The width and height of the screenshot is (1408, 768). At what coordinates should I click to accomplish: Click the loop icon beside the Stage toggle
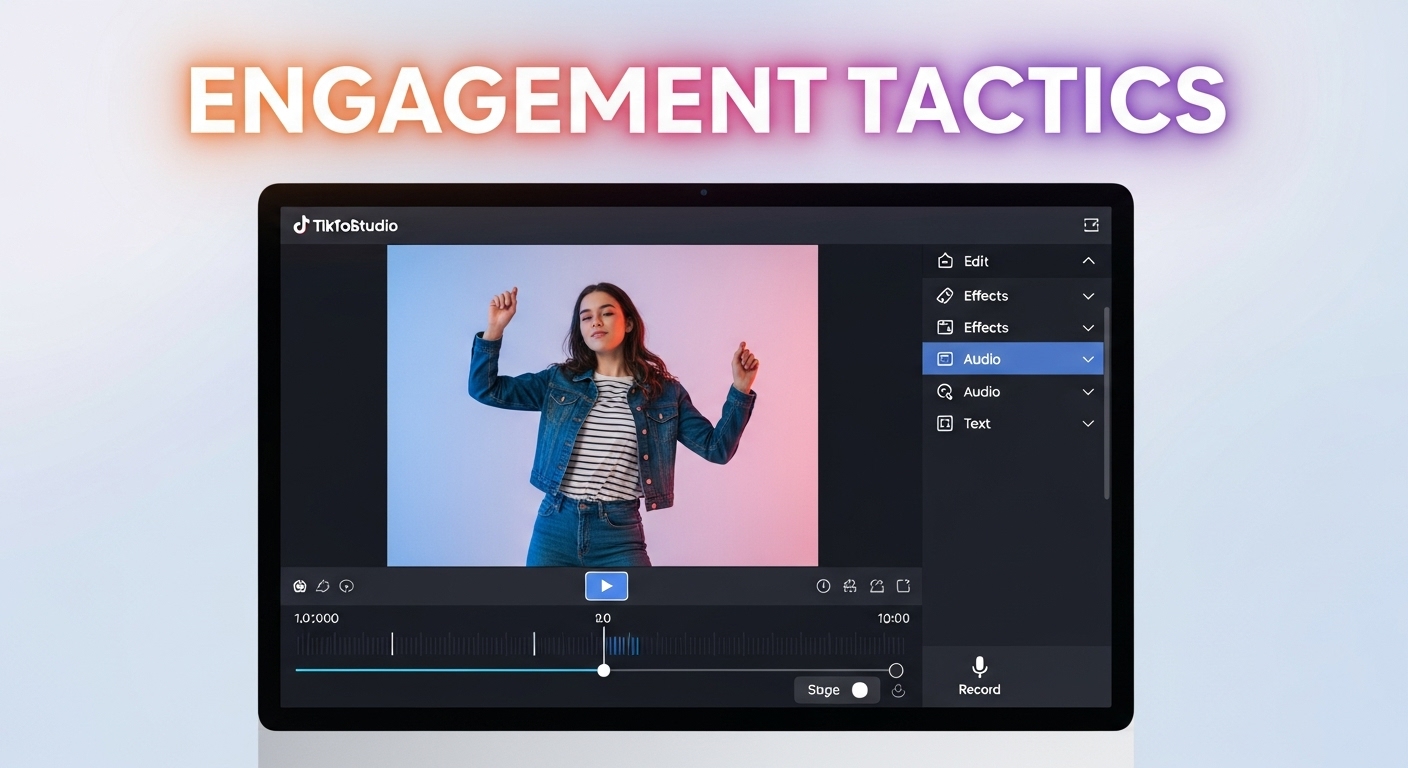click(898, 690)
